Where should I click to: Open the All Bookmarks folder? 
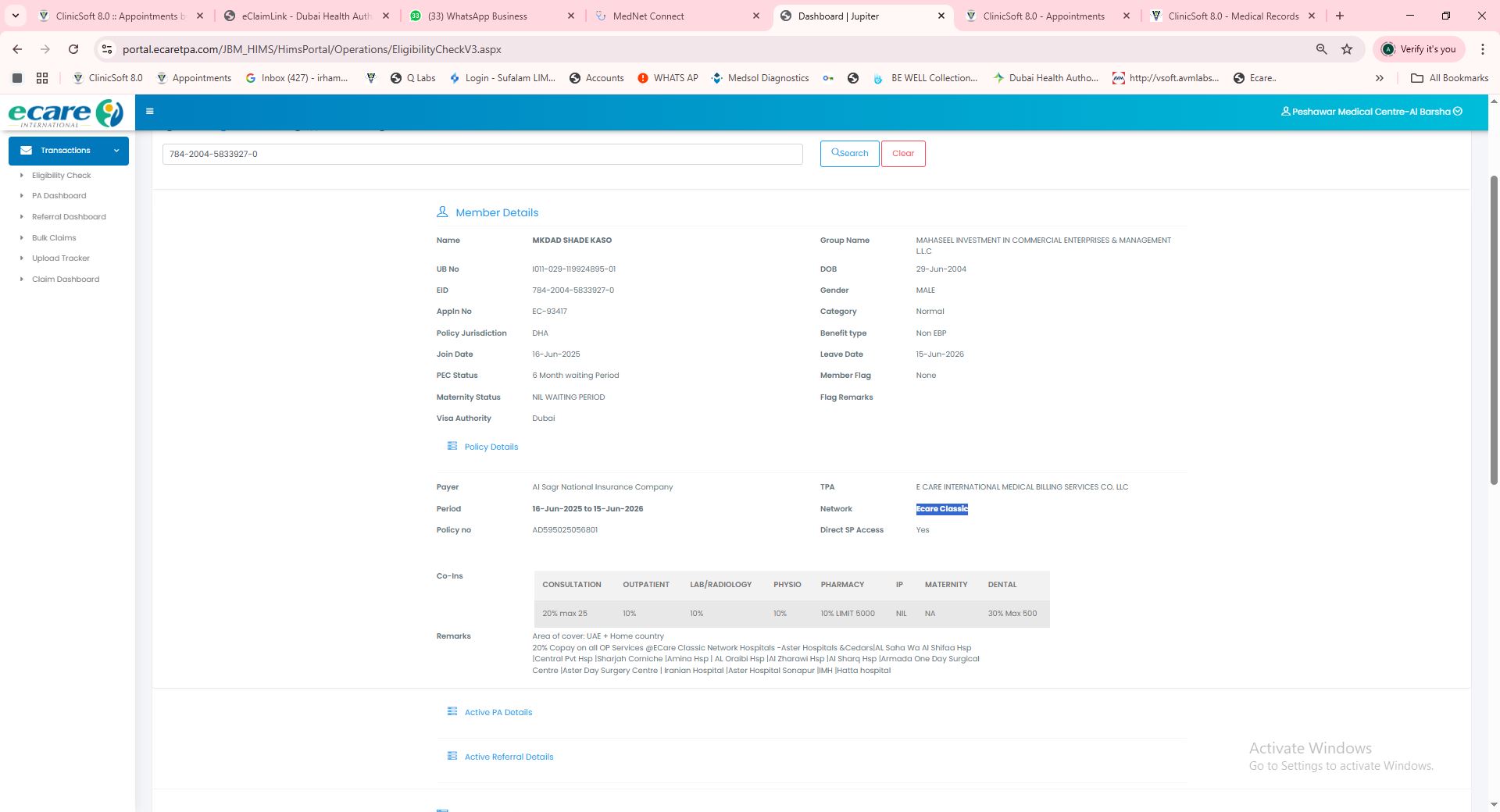click(x=1449, y=78)
